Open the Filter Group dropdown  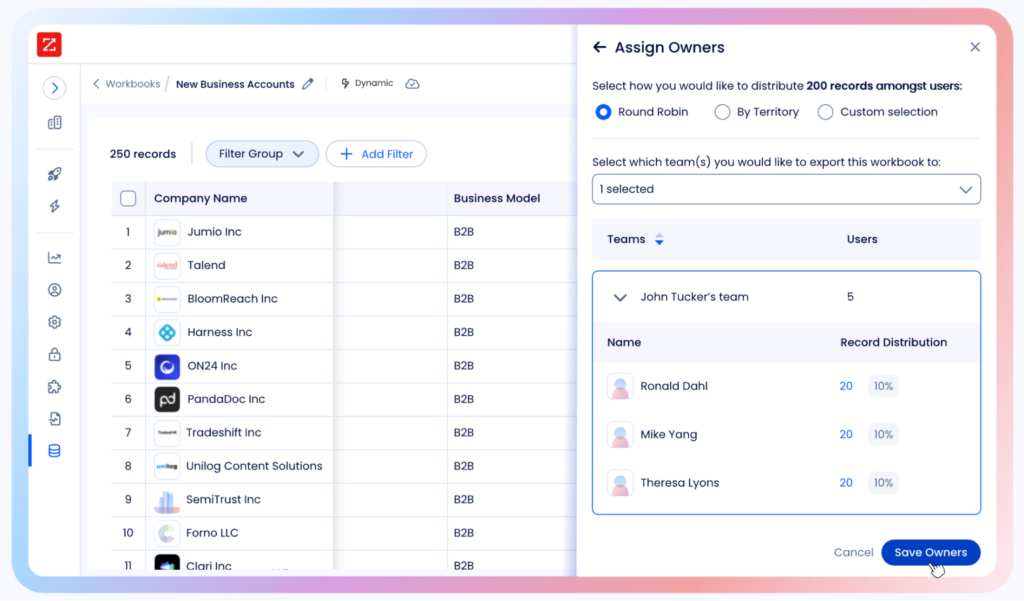coord(262,154)
